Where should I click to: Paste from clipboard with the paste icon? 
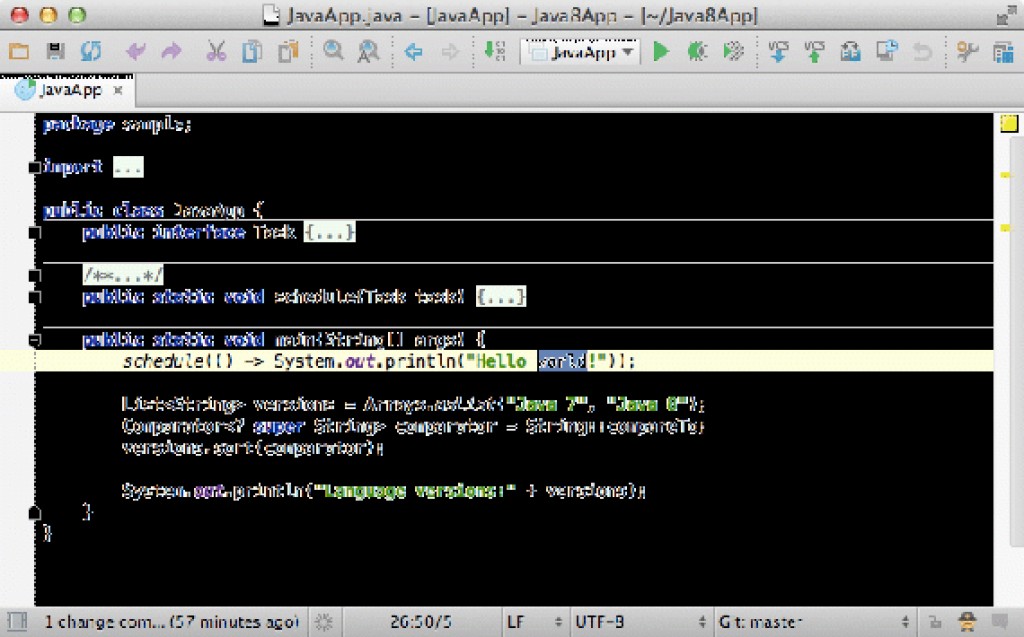coord(288,51)
